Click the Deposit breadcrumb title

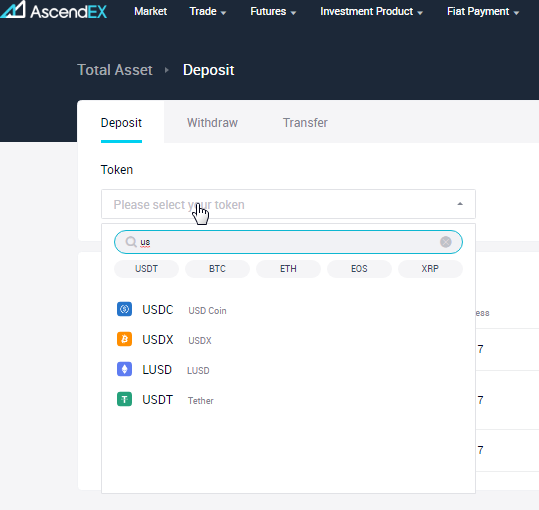coord(208,70)
